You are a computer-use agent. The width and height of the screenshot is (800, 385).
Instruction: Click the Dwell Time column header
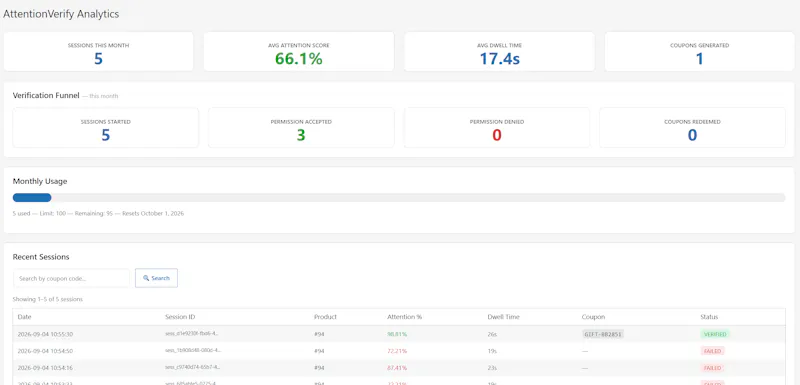(504, 317)
